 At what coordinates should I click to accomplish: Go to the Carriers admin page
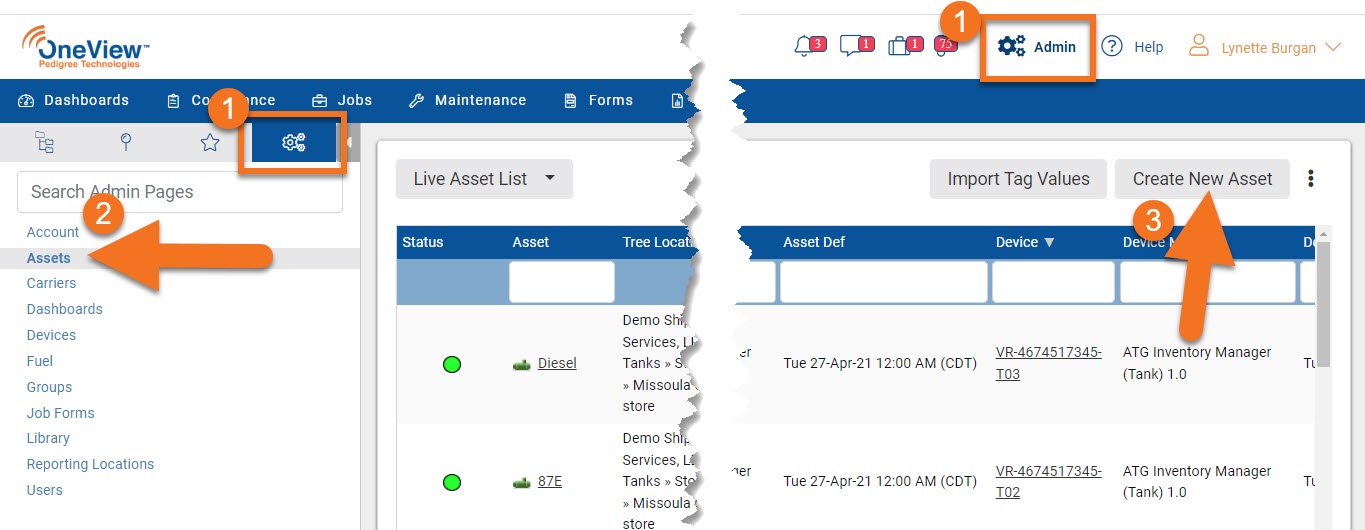(51, 283)
